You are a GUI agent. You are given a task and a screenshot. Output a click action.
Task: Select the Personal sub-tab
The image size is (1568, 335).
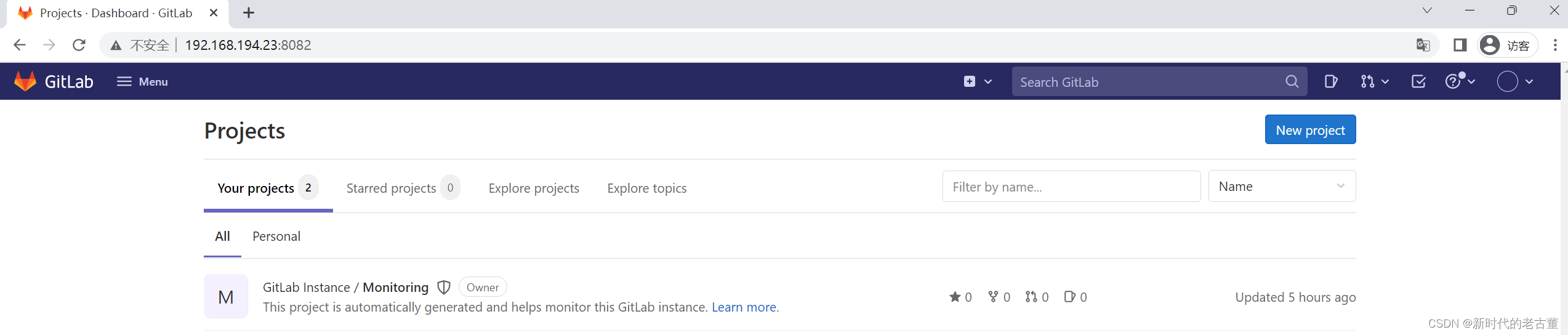coord(276,236)
